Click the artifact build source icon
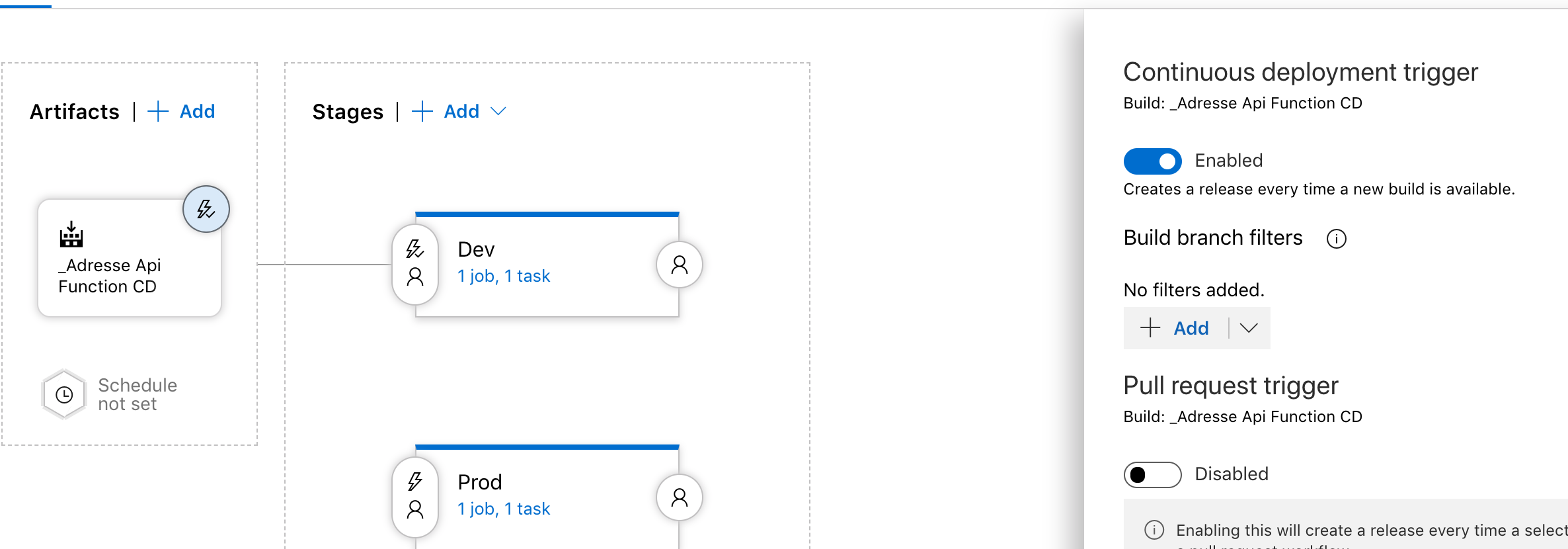This screenshot has width=1568, height=549. [x=71, y=235]
